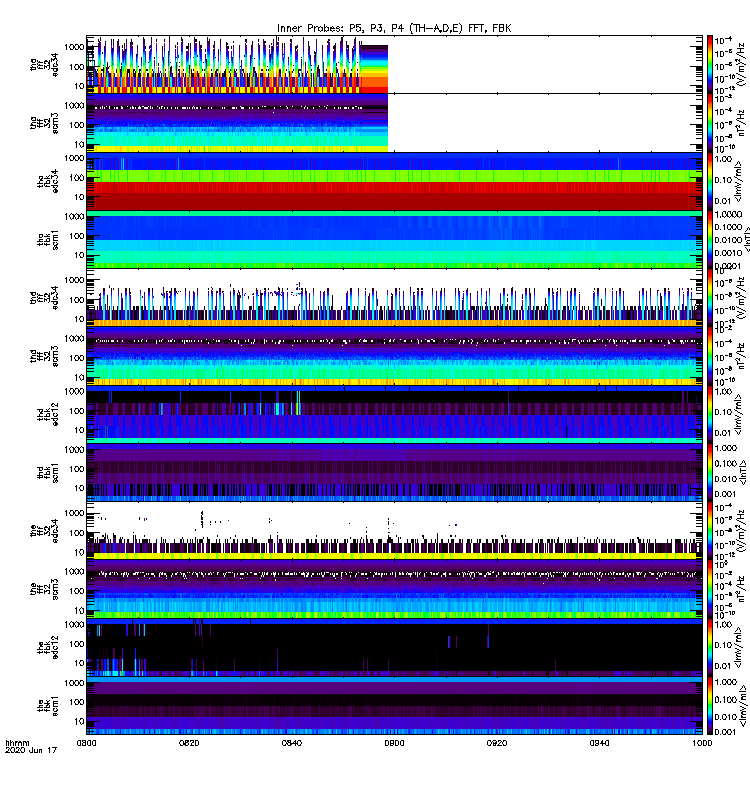750x800 pixels.
Task: Click the '0820' time axis label
Action: point(189,743)
